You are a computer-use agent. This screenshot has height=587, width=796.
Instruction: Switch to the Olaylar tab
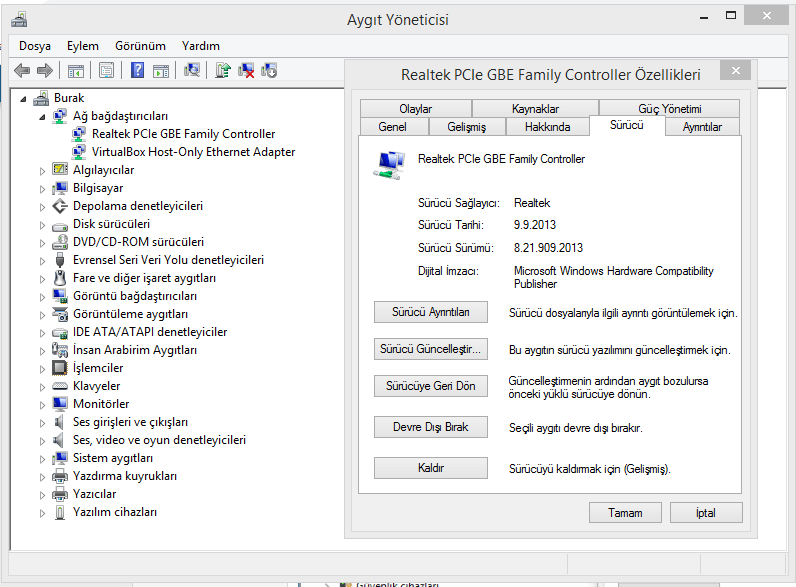point(415,109)
